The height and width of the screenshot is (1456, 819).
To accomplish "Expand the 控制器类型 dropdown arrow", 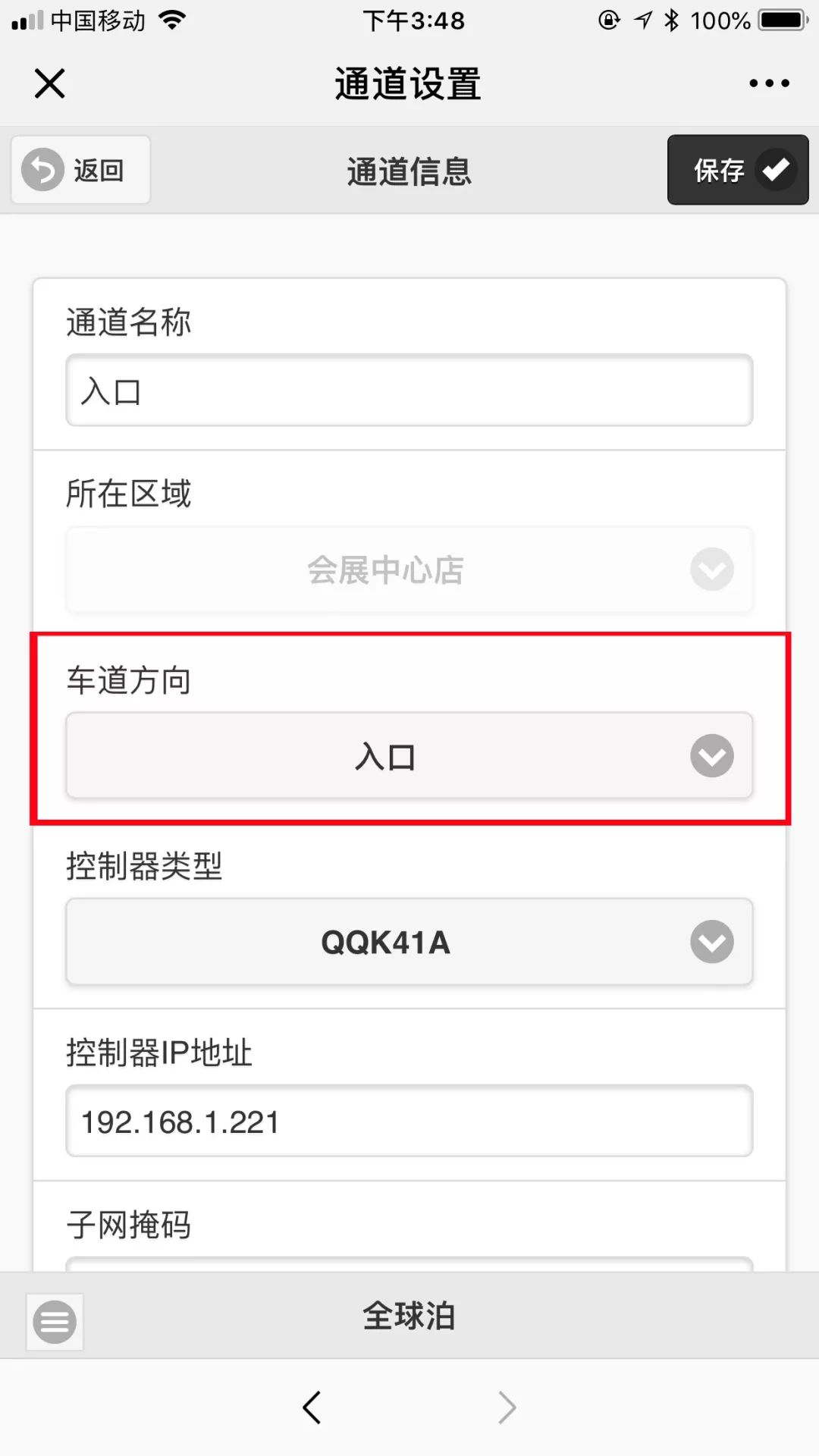I will pos(712,942).
